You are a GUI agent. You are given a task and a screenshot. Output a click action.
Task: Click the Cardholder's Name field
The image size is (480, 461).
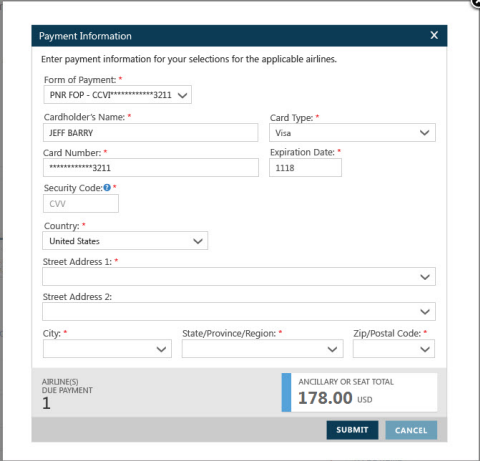pos(151,133)
